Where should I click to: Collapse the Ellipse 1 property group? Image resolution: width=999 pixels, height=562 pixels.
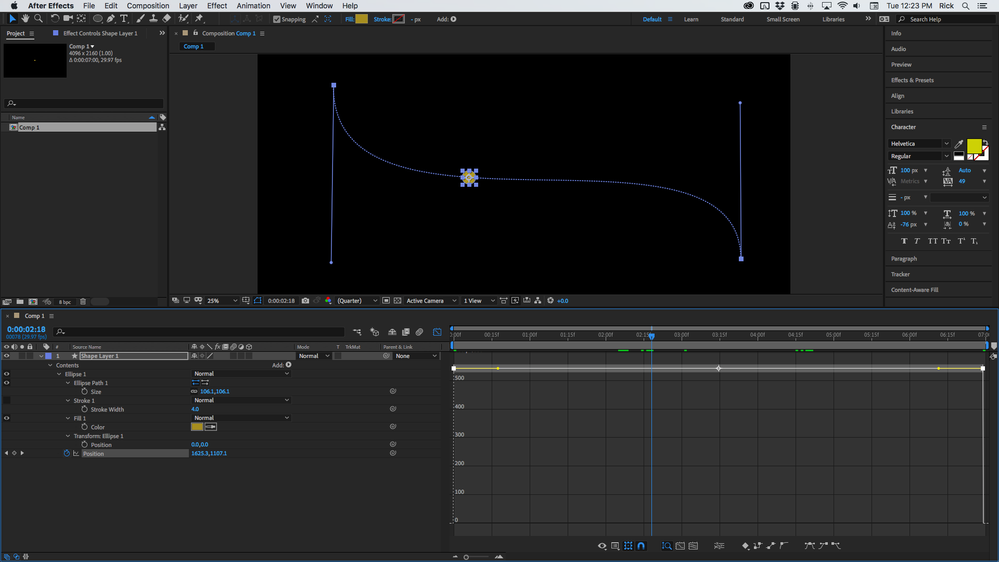point(59,374)
